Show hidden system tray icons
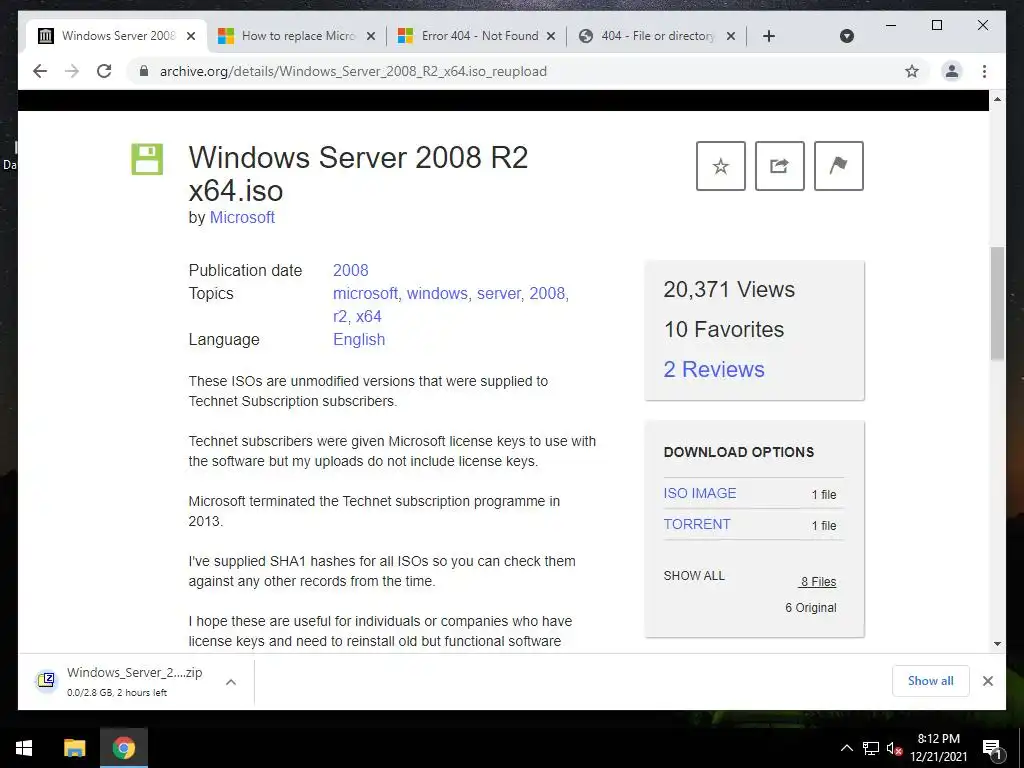The width and height of the screenshot is (1024, 768). 846,748
